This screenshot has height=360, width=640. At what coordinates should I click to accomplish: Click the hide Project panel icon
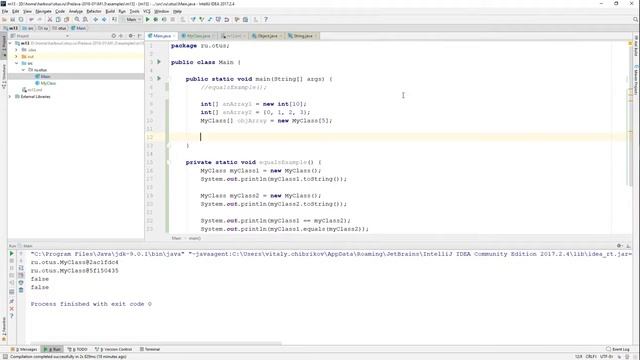(x=140, y=36)
